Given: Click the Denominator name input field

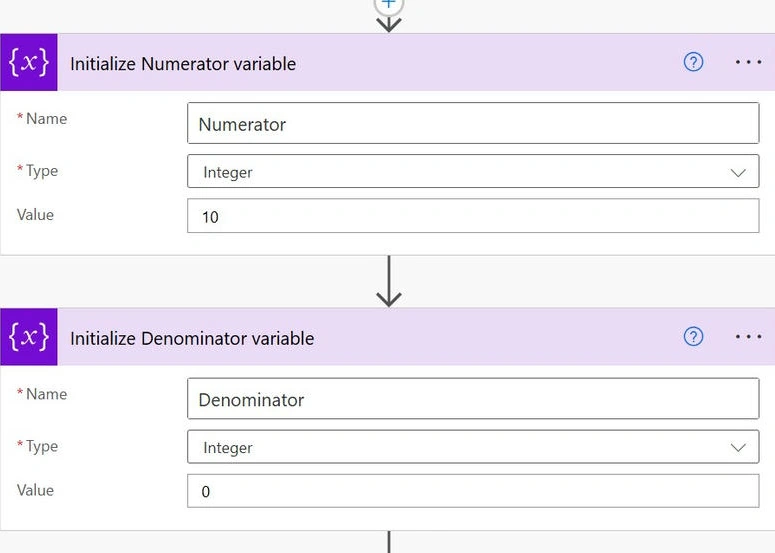Looking at the screenshot, I should [473, 398].
